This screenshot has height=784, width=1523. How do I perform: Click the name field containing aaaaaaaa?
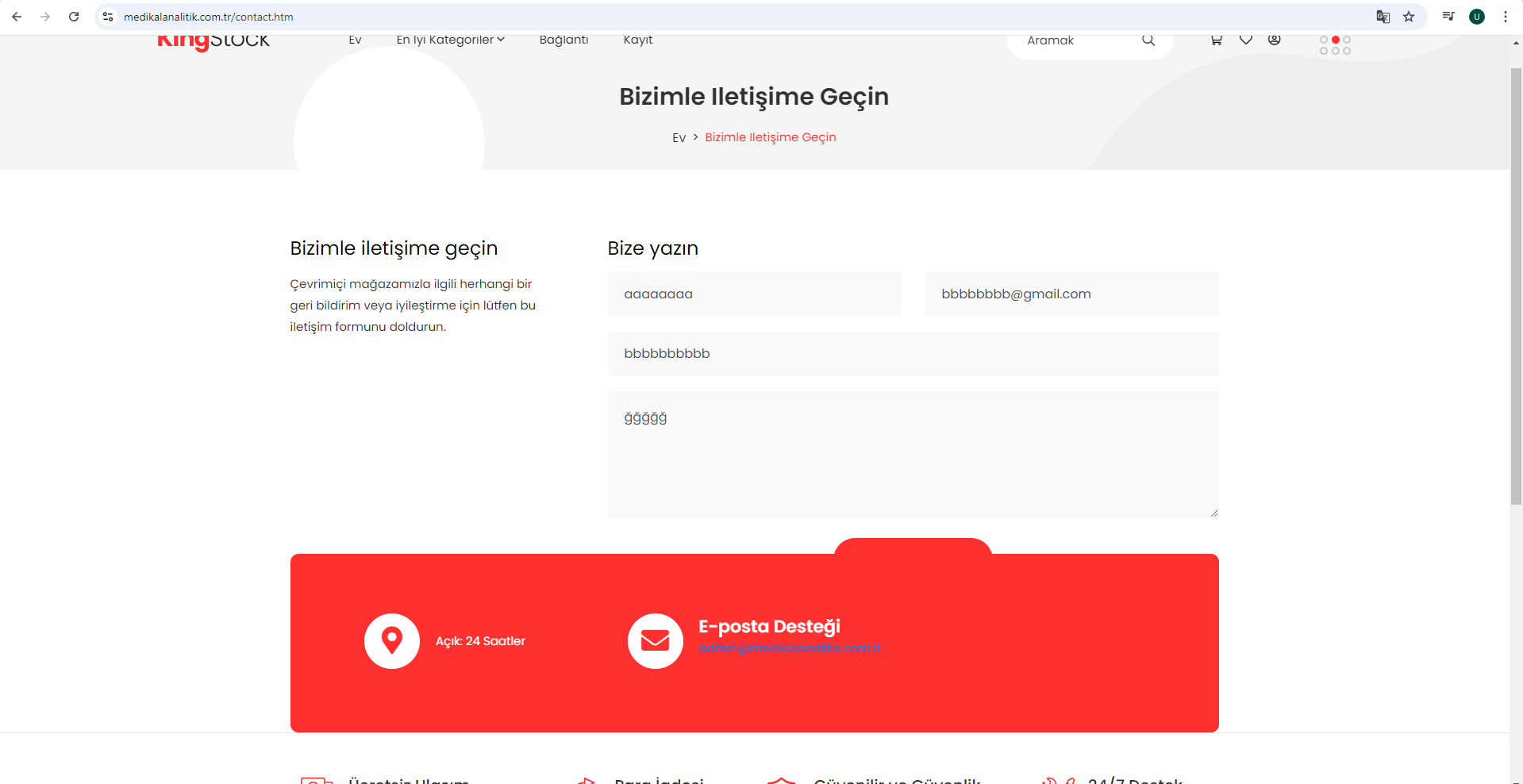click(x=755, y=294)
